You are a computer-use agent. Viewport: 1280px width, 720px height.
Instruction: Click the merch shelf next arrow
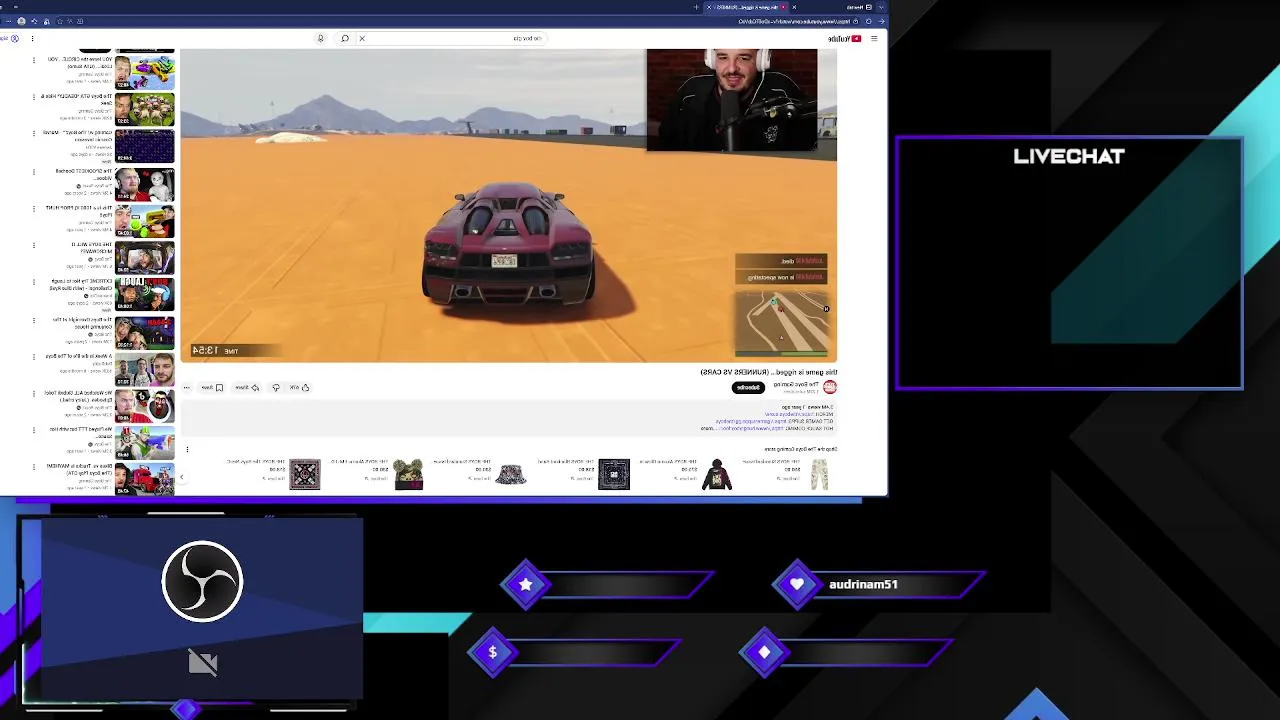coord(182,476)
